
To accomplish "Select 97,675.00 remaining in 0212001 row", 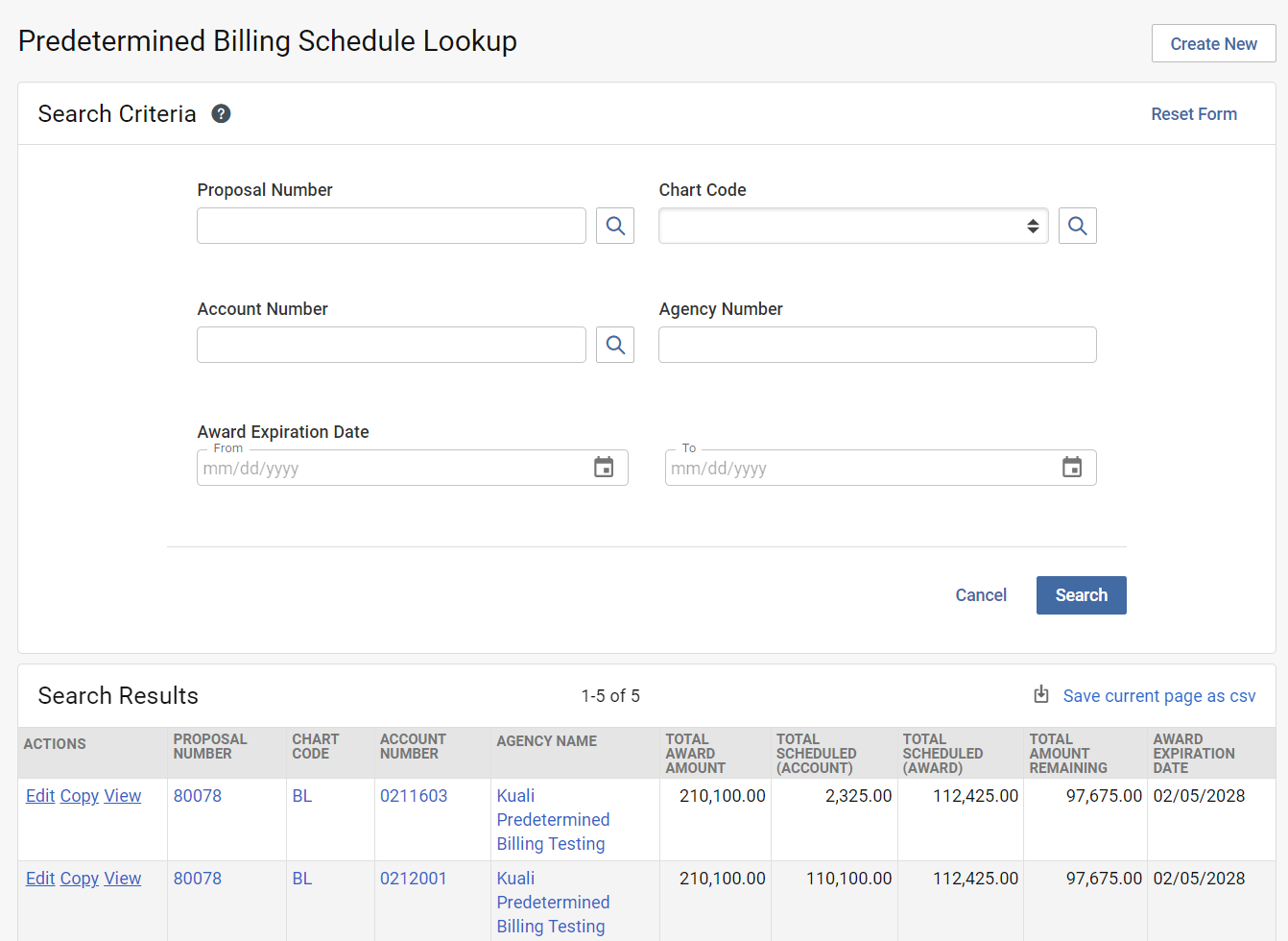I will coord(1105,879).
